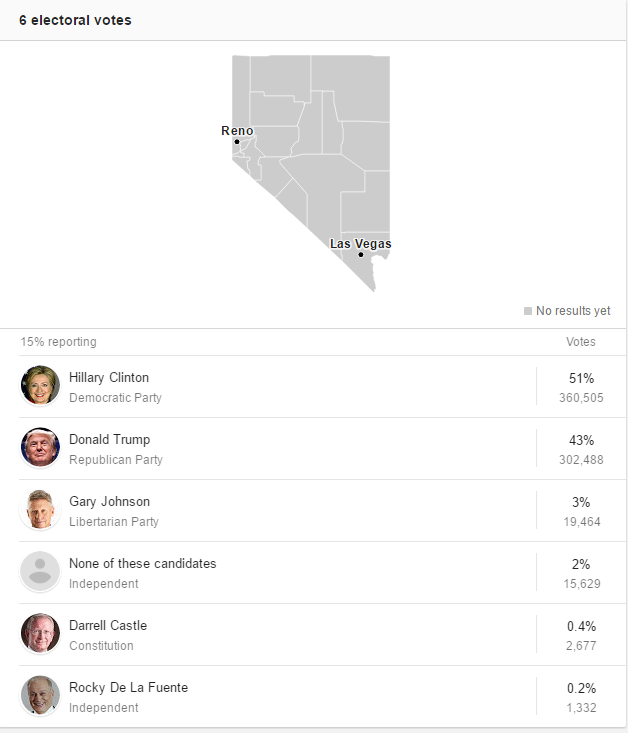Open the Darrell Castle name link

tap(108, 625)
